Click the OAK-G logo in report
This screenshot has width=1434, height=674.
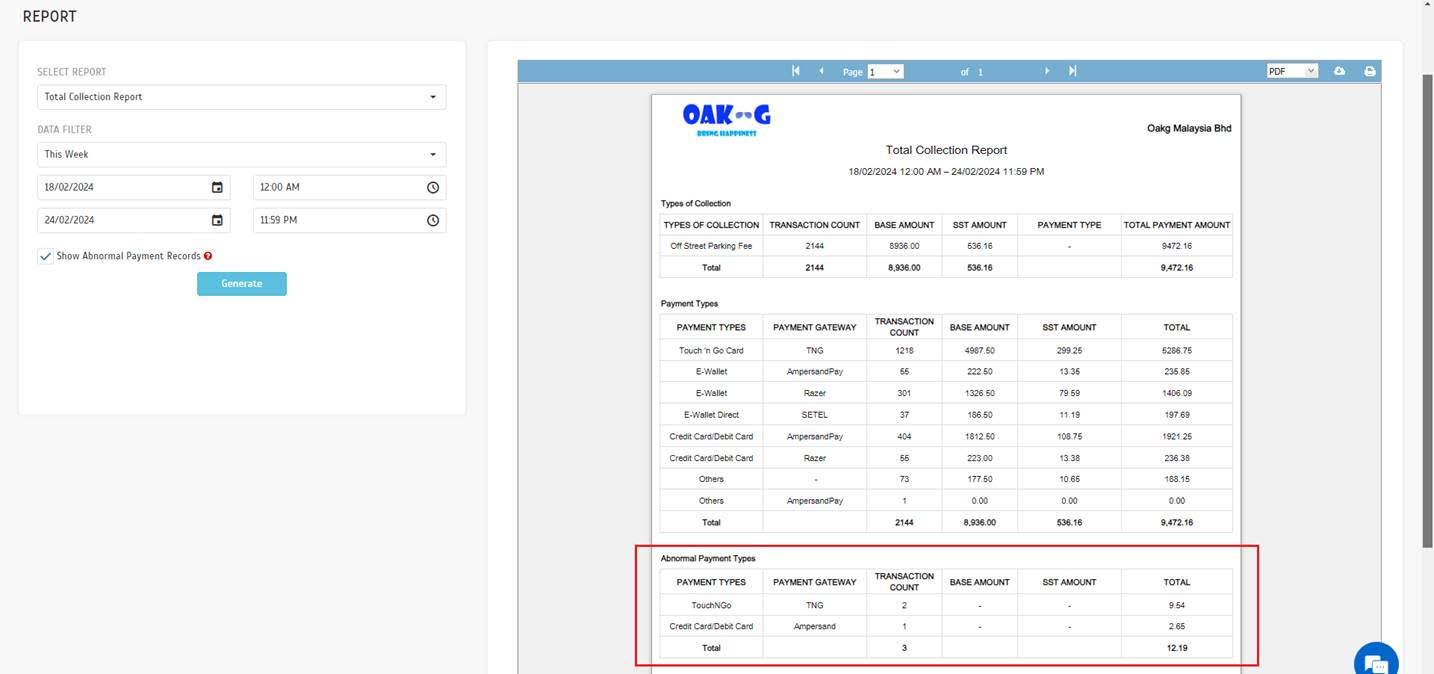click(x=726, y=119)
